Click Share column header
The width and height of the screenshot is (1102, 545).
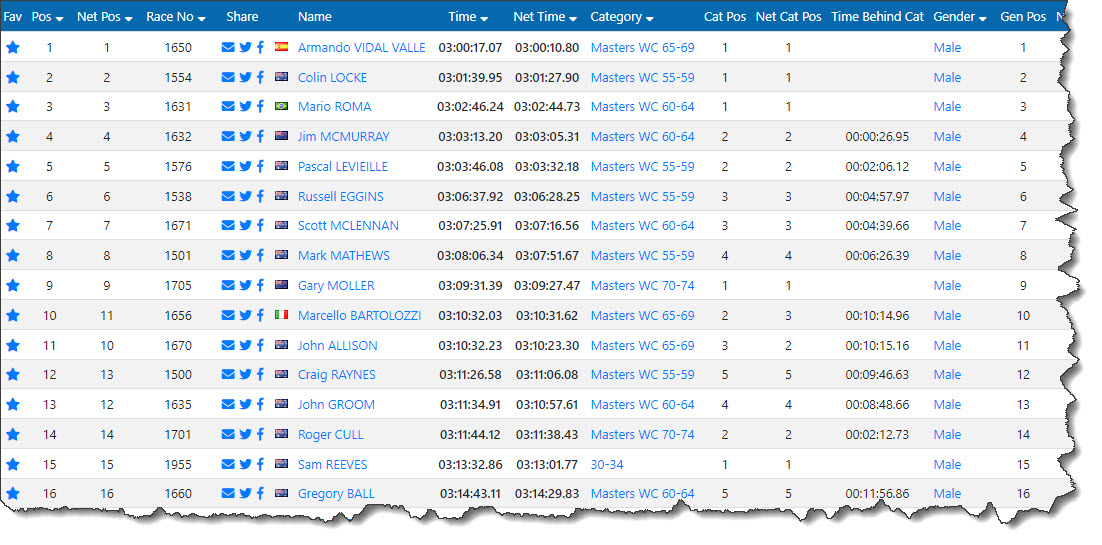click(x=242, y=17)
